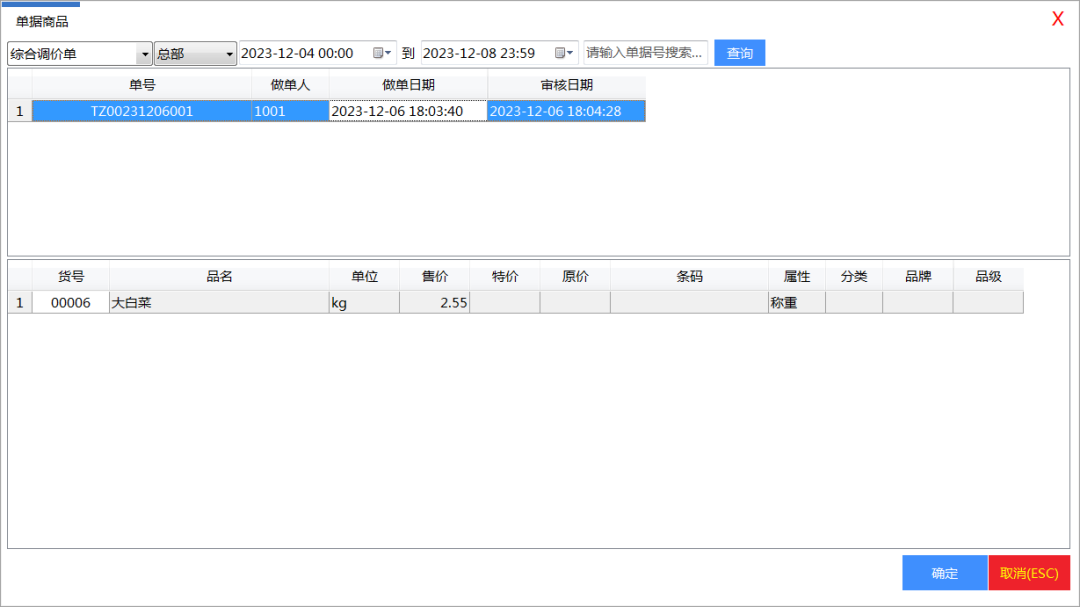1080x607 pixels.
Task: Click the 售价 column header
Action: [x=434, y=276]
